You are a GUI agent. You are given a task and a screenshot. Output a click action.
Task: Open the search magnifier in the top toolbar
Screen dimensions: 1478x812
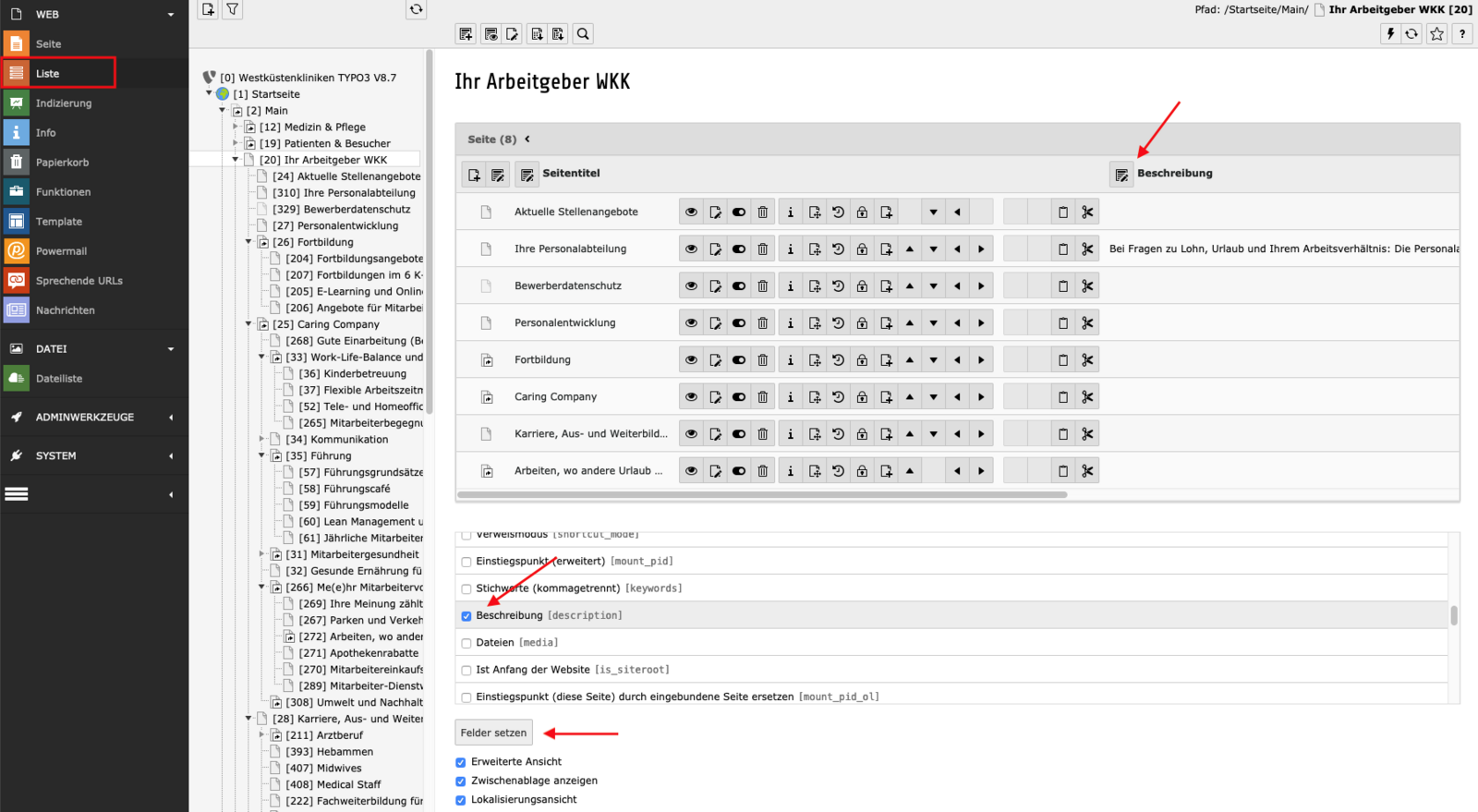click(583, 34)
